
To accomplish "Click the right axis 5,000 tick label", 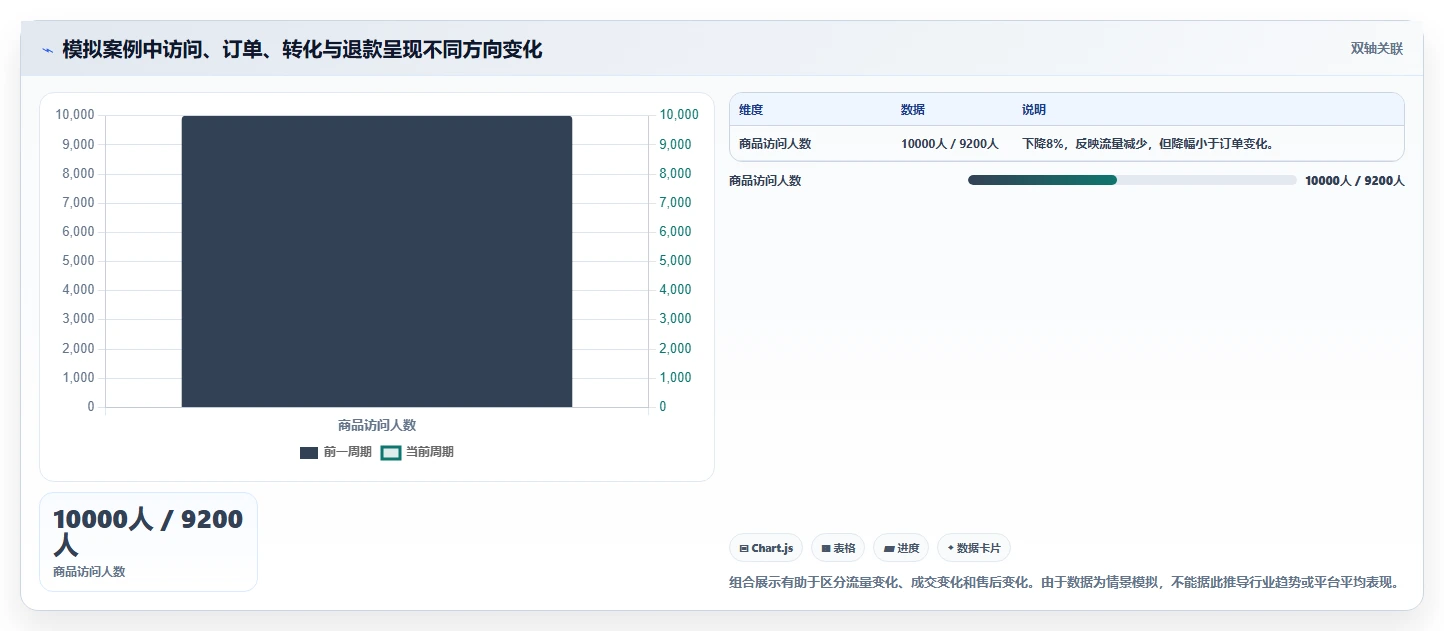I will (x=675, y=261).
